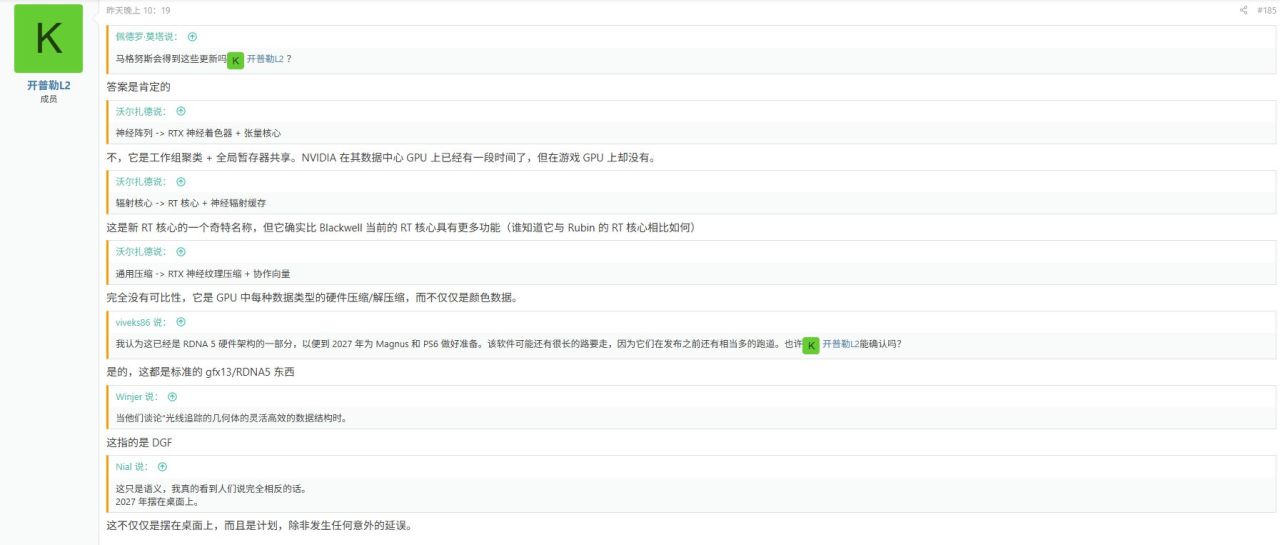Click the reply starting 完全没有可比性
The width and height of the screenshot is (1280, 545).
click(312, 297)
